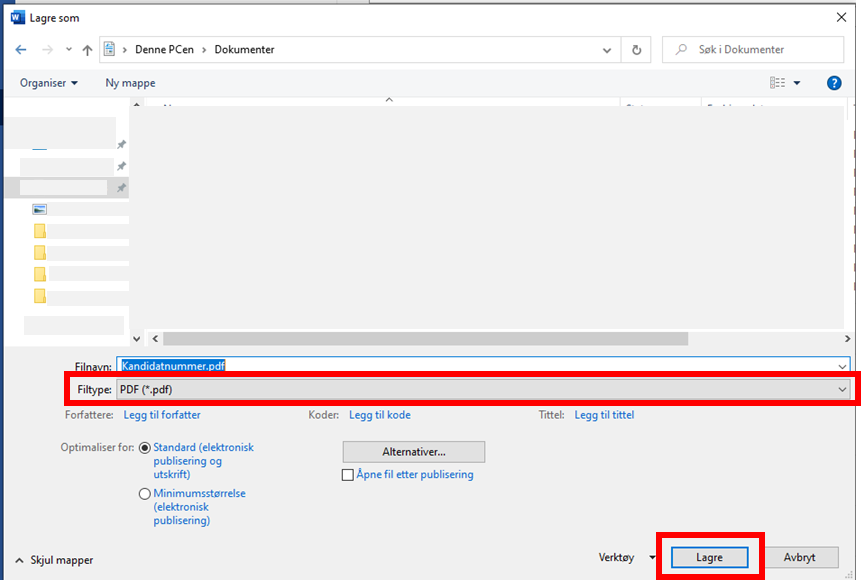Open the Organiser menu
Screen dimensions: 861x580
[x=48, y=83]
